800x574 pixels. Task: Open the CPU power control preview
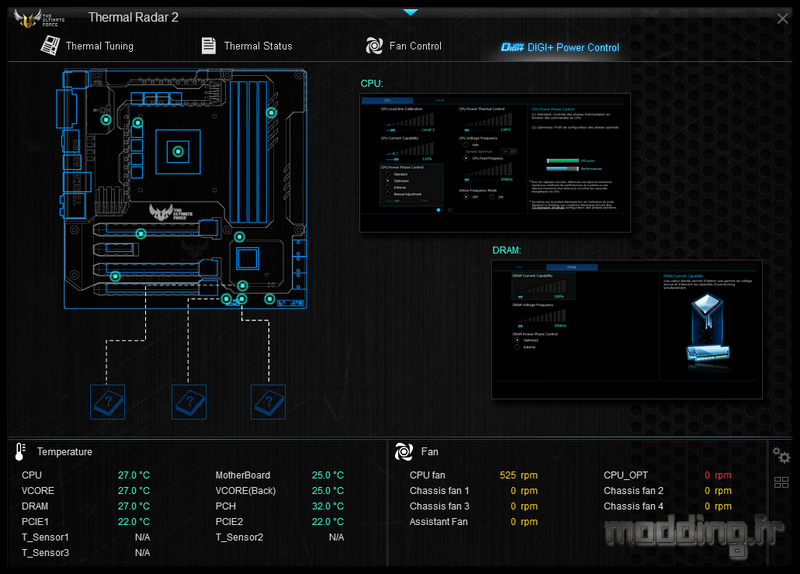click(x=495, y=163)
